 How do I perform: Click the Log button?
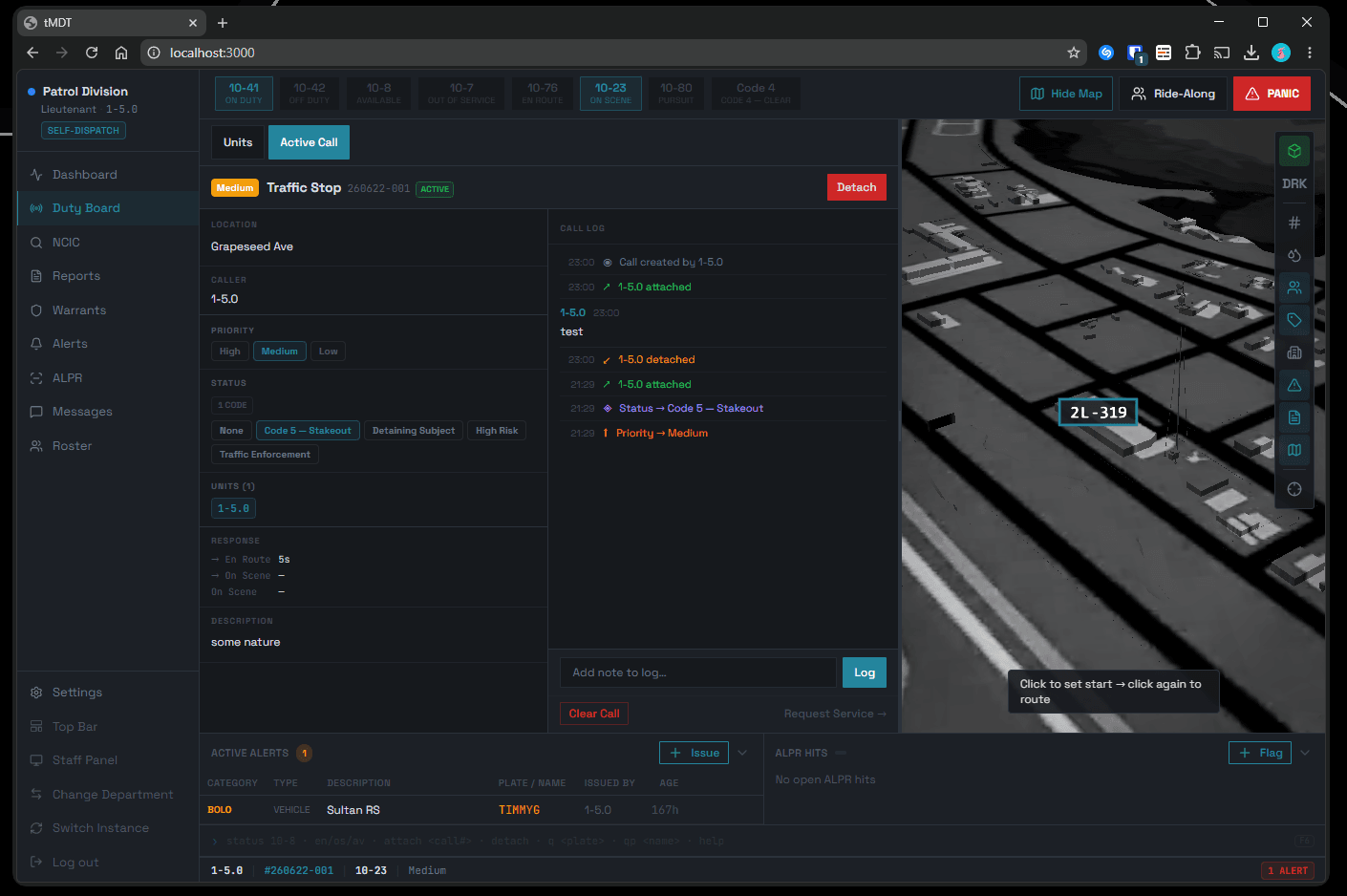tap(865, 672)
